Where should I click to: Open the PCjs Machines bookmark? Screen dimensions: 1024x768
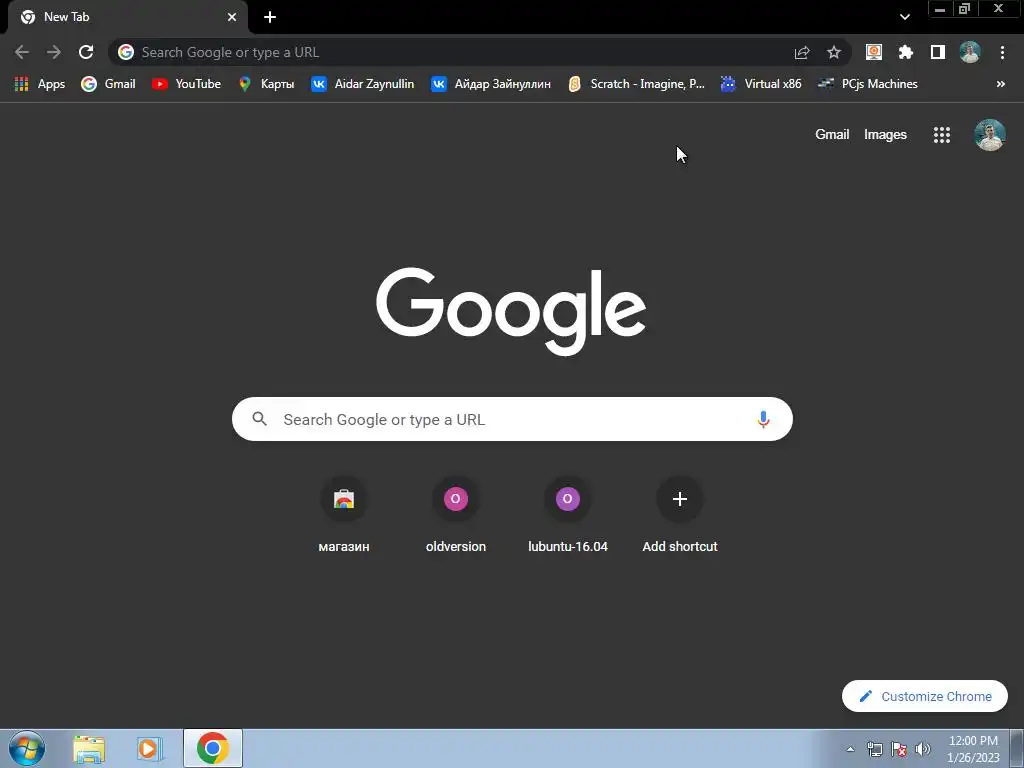click(x=868, y=84)
